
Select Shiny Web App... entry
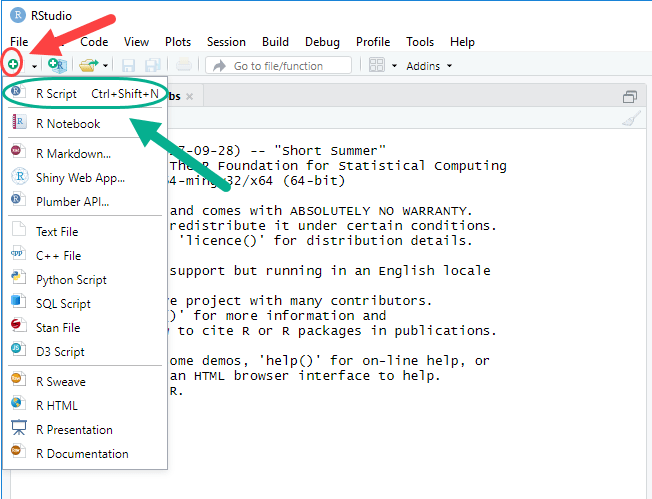point(85,178)
